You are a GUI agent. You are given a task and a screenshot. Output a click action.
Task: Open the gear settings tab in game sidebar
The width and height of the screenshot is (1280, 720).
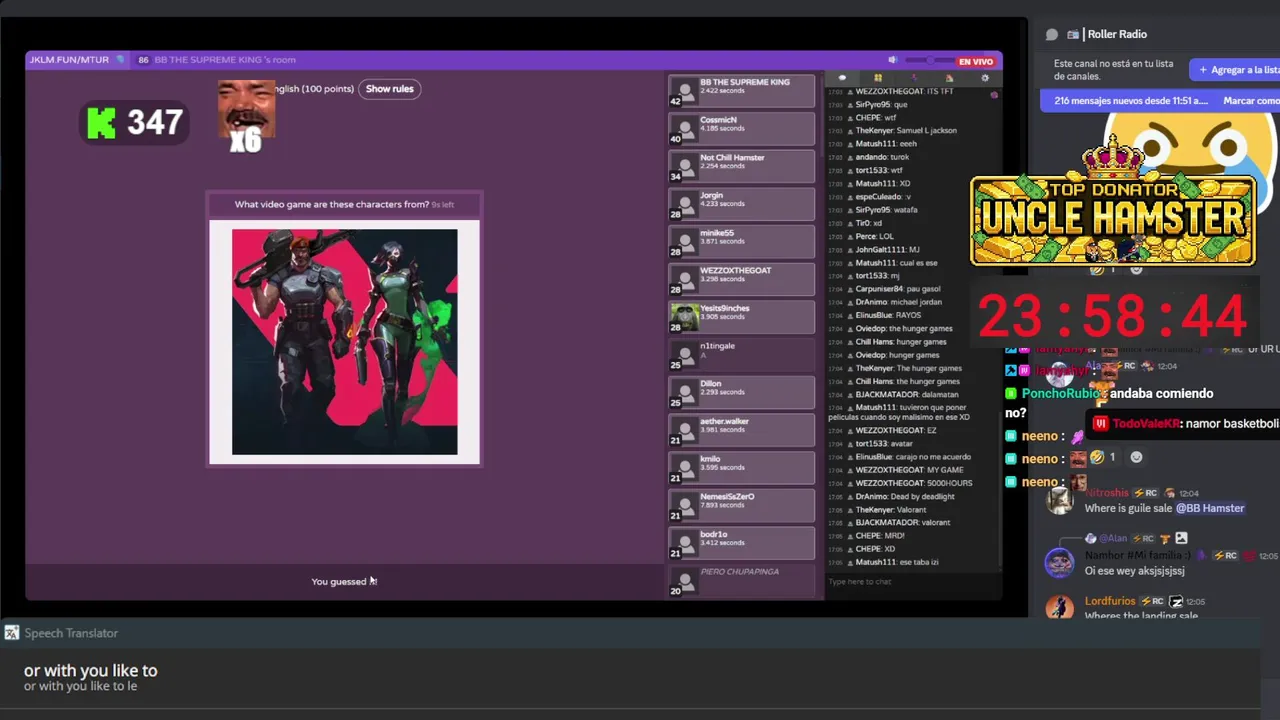tap(985, 78)
